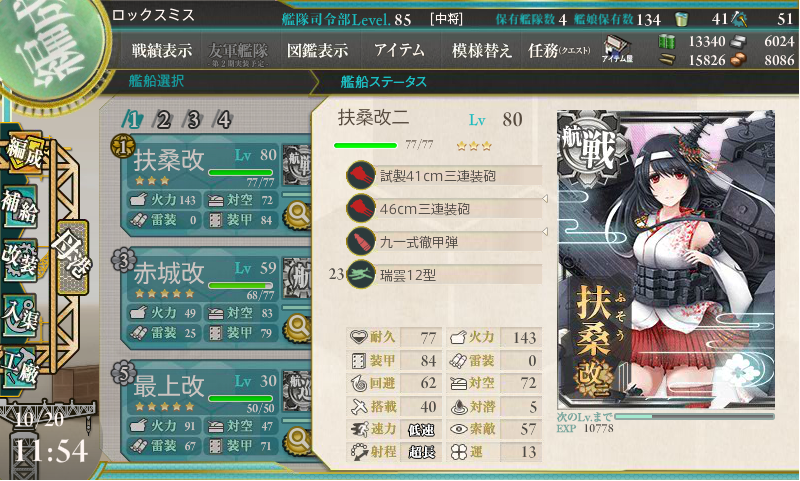This screenshot has height=481, width=800.
Task: Select fleet tab 2
Action: pos(163,120)
